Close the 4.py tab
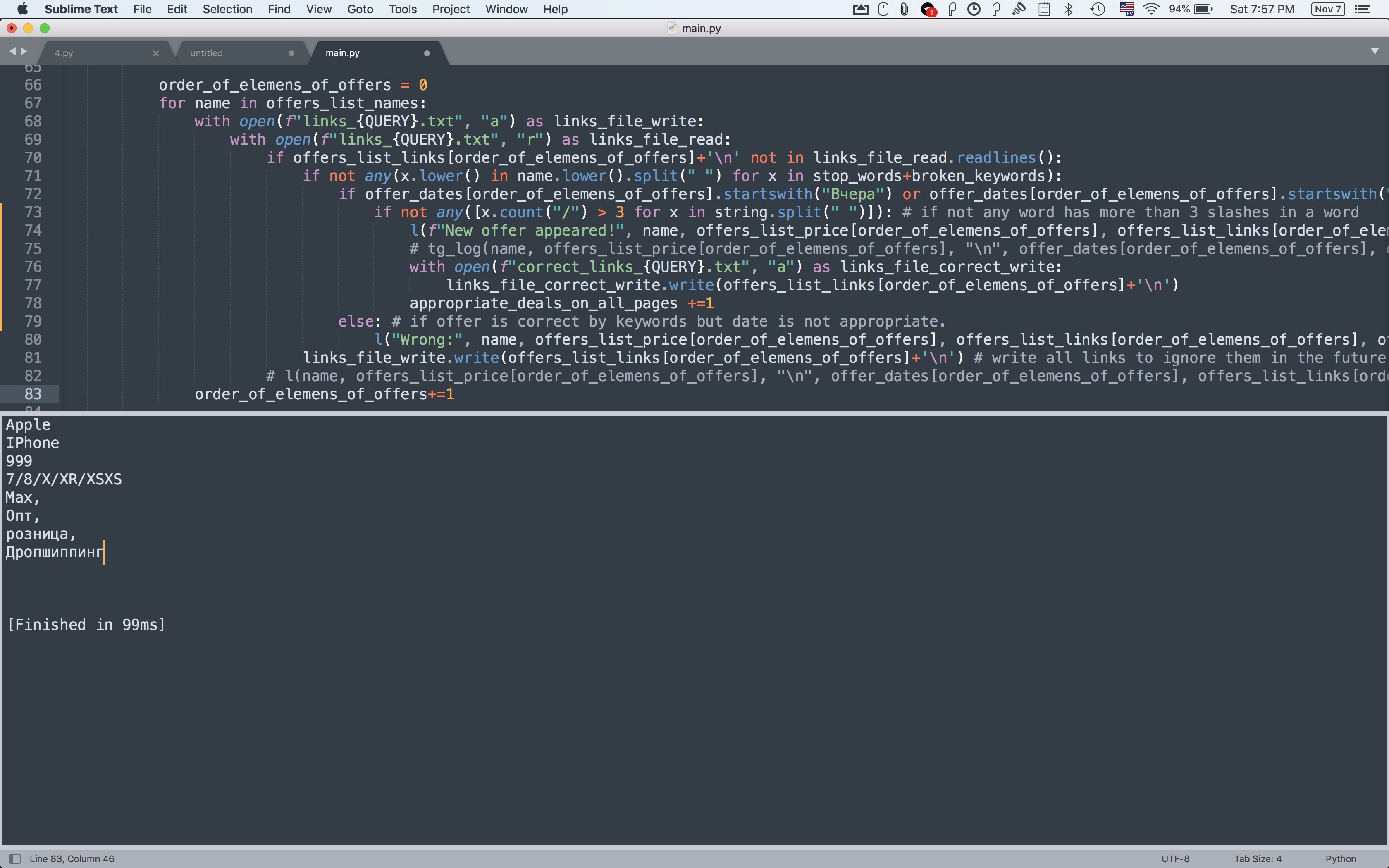 click(x=155, y=53)
